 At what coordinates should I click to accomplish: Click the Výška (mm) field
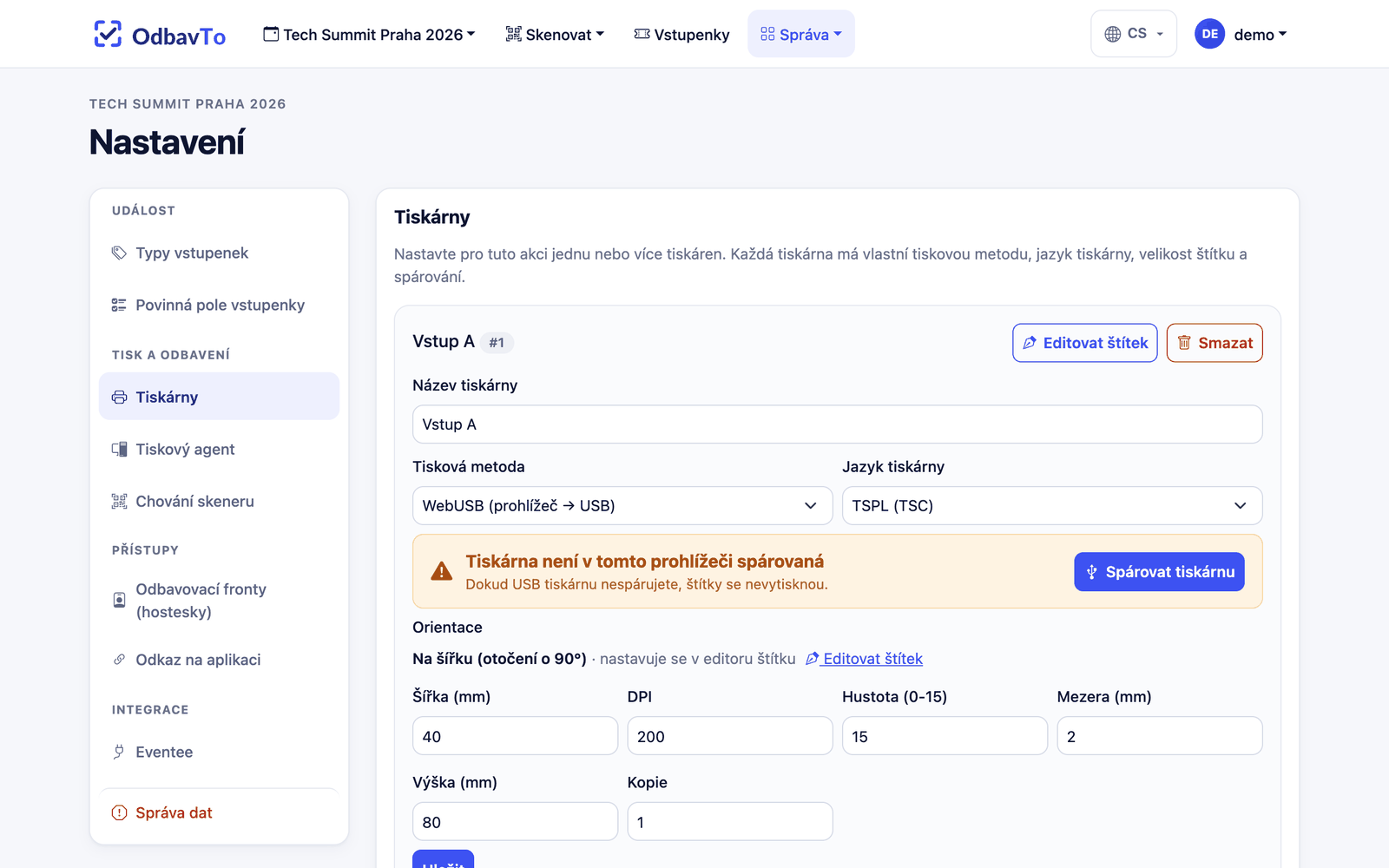[x=515, y=822]
